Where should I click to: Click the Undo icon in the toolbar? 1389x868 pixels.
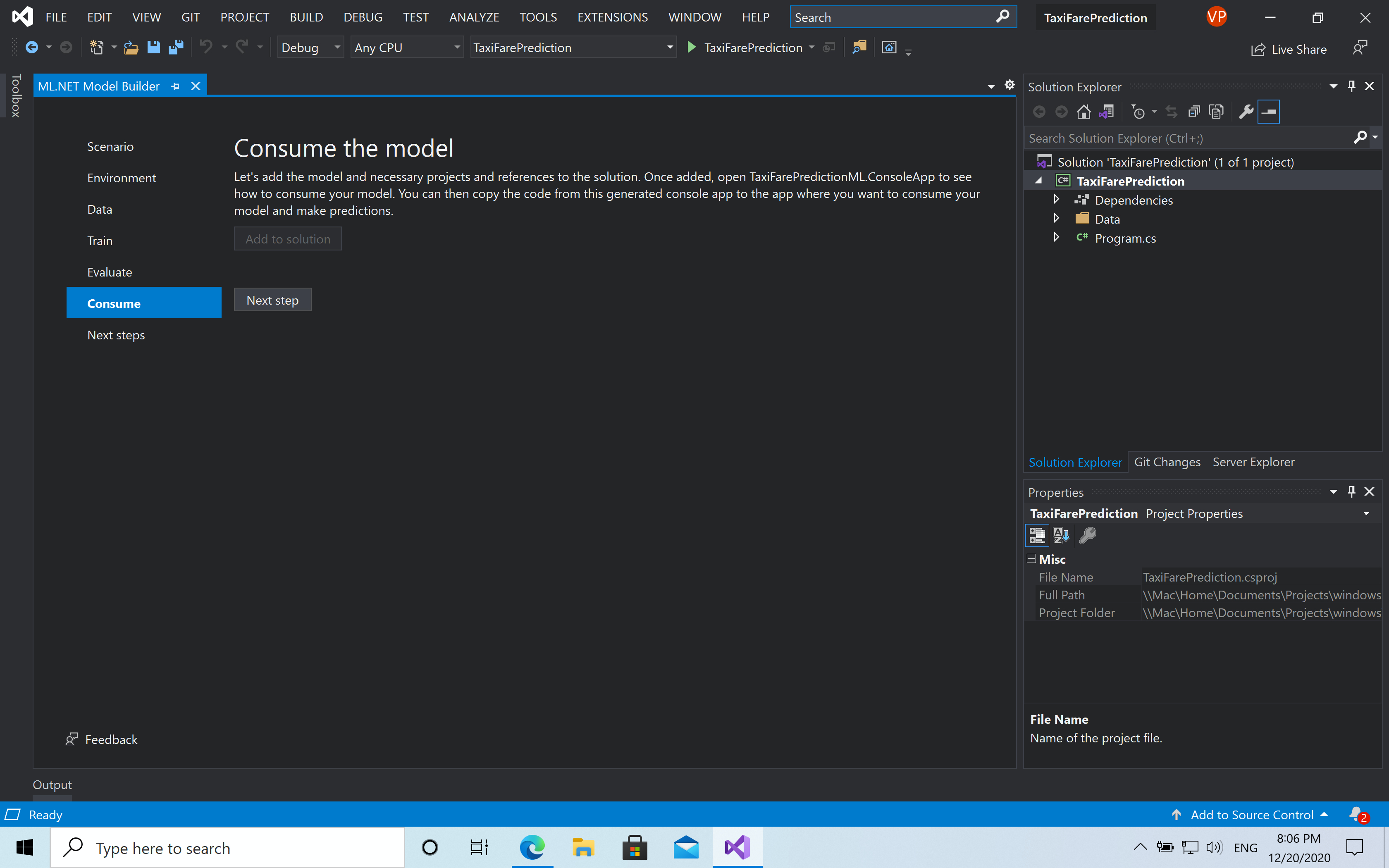(x=207, y=47)
